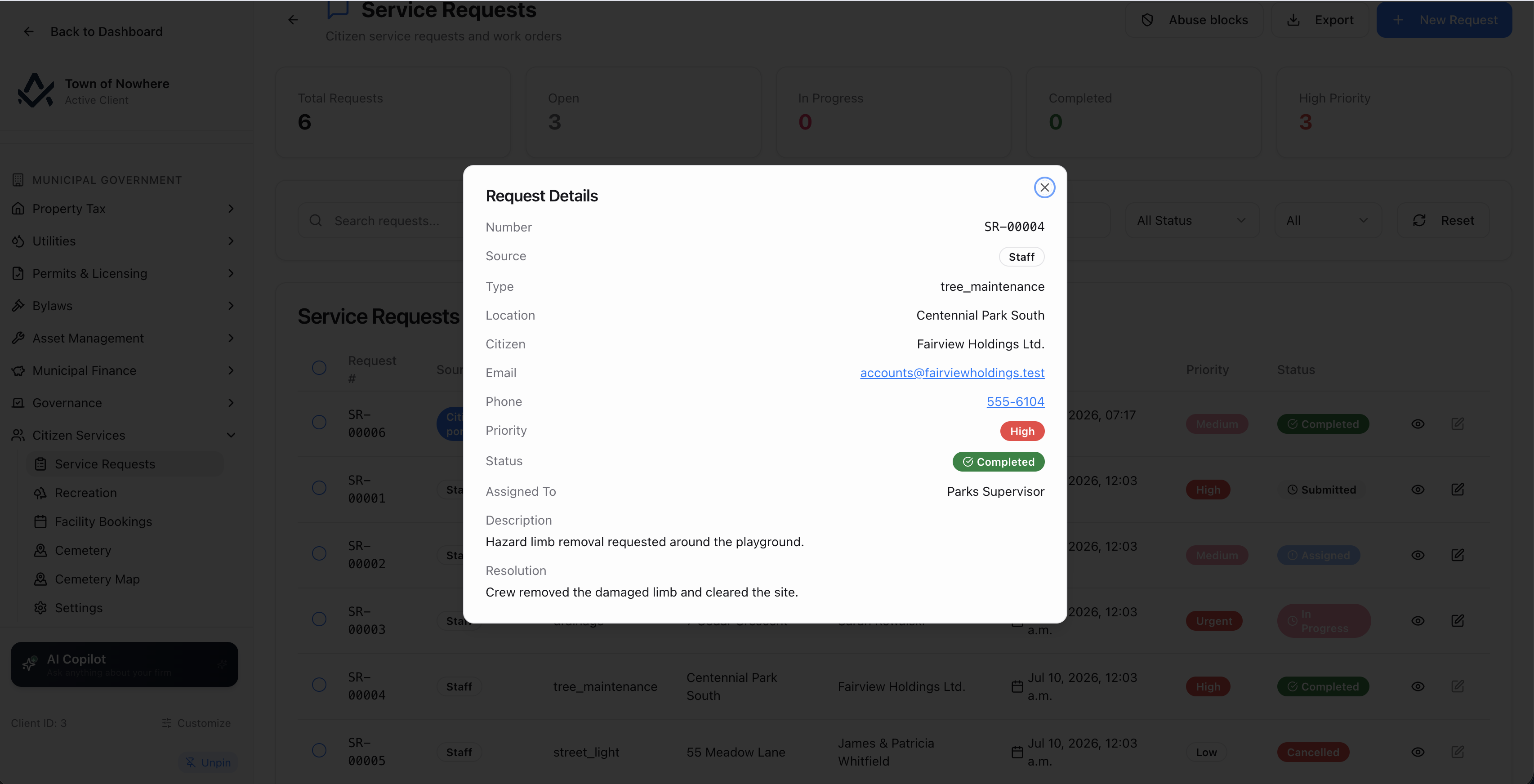This screenshot has height=784, width=1534.
Task: Click the Completed status badge in dialog
Action: (999, 462)
